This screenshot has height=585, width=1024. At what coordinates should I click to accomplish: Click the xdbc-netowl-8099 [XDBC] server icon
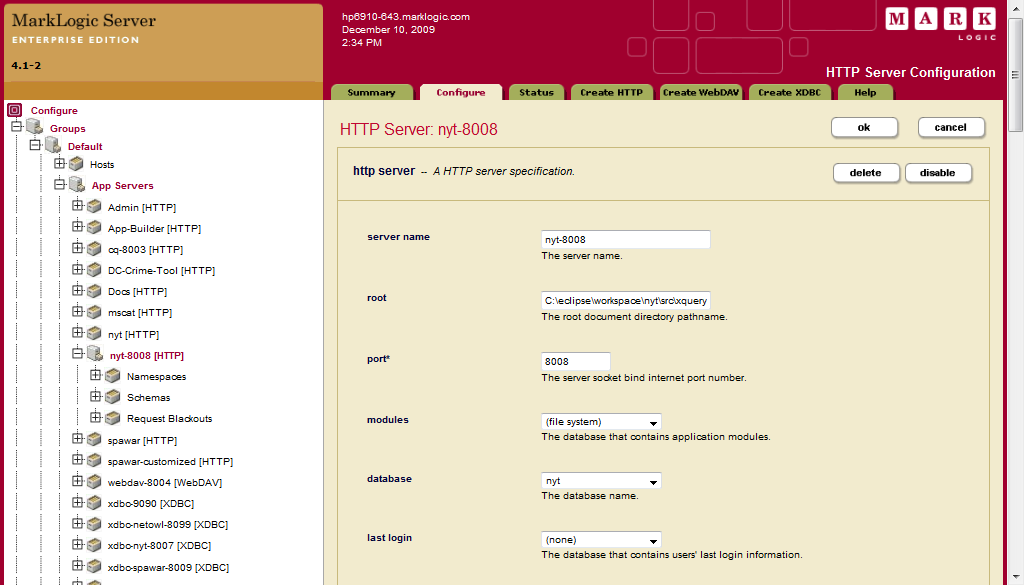pos(94,524)
